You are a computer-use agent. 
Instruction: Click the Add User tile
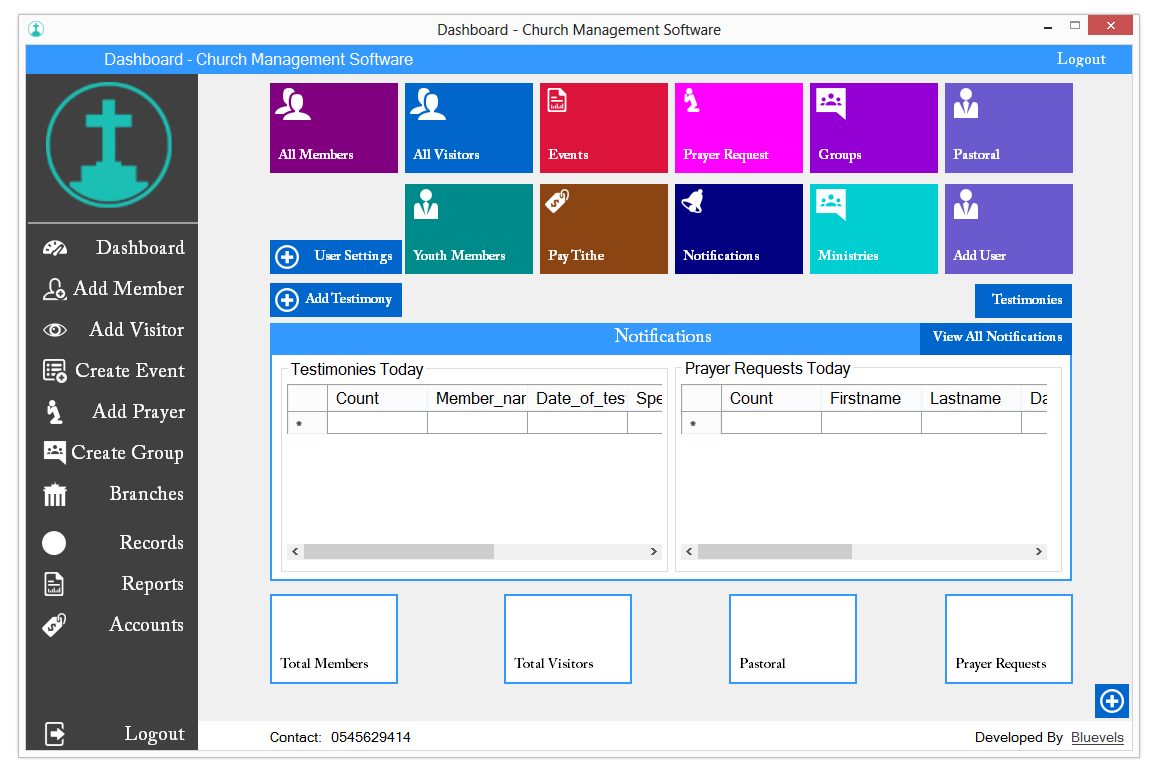[x=1008, y=228]
